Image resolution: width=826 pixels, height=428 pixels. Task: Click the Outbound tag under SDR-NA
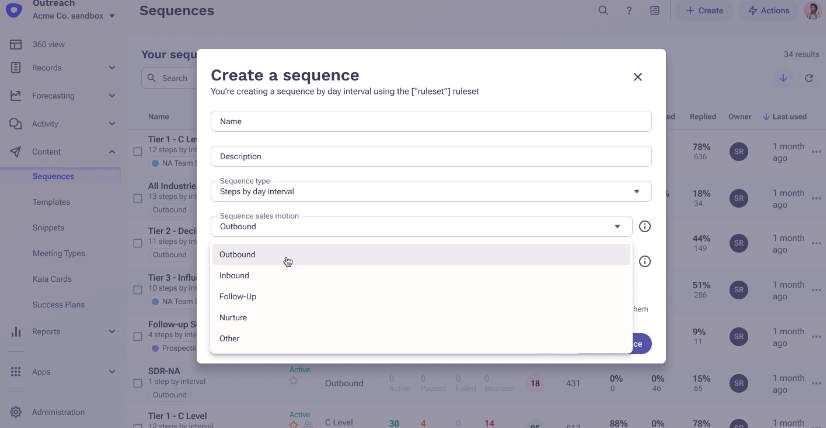point(170,394)
